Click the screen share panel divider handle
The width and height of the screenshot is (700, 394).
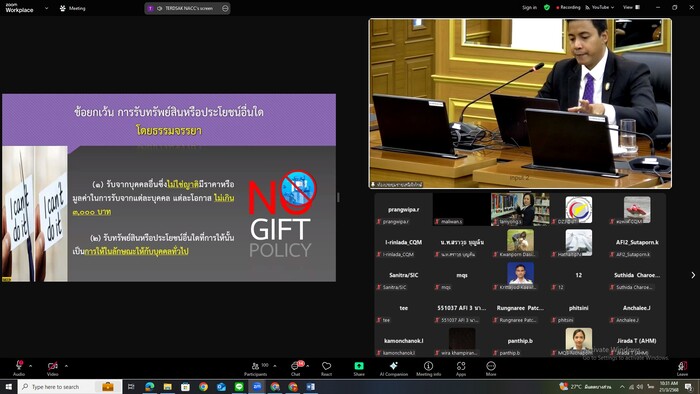[338, 197]
